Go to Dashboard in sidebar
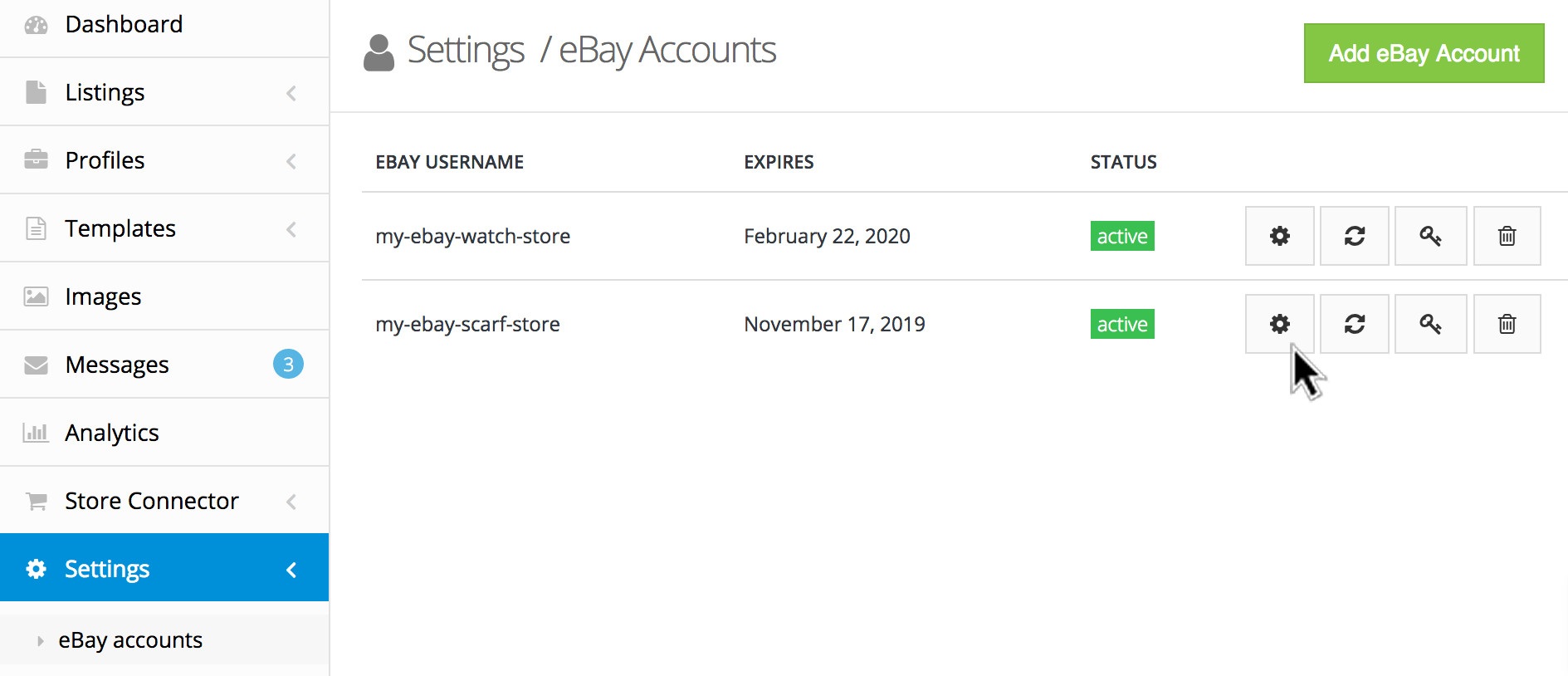The height and width of the screenshot is (676, 1568). 124,24
